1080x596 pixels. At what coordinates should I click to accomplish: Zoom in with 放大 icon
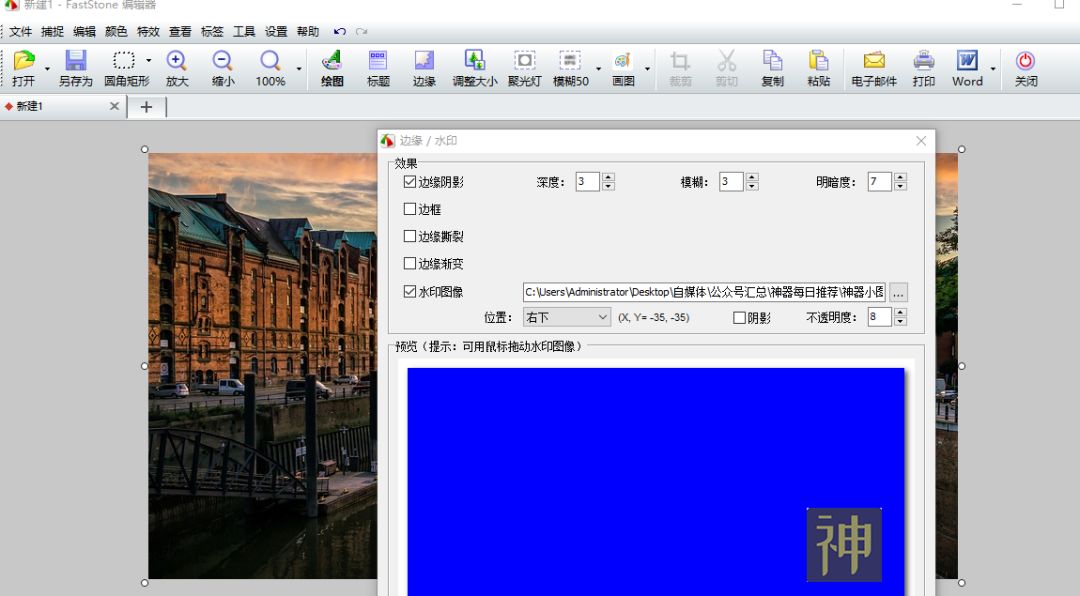tap(176, 68)
